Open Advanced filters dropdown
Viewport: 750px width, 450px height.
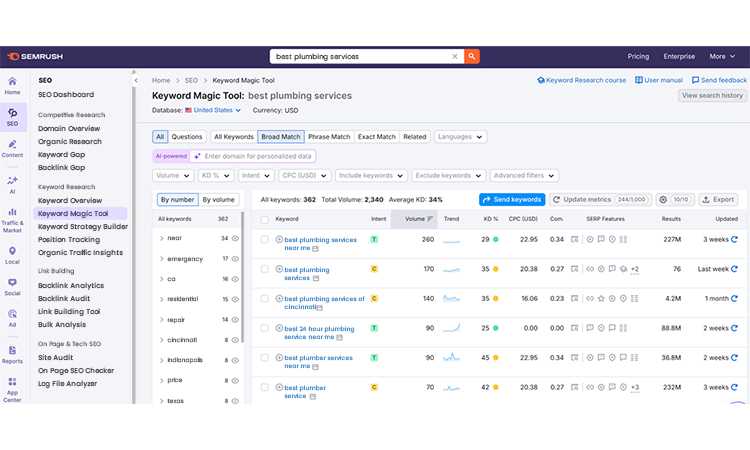click(x=524, y=176)
